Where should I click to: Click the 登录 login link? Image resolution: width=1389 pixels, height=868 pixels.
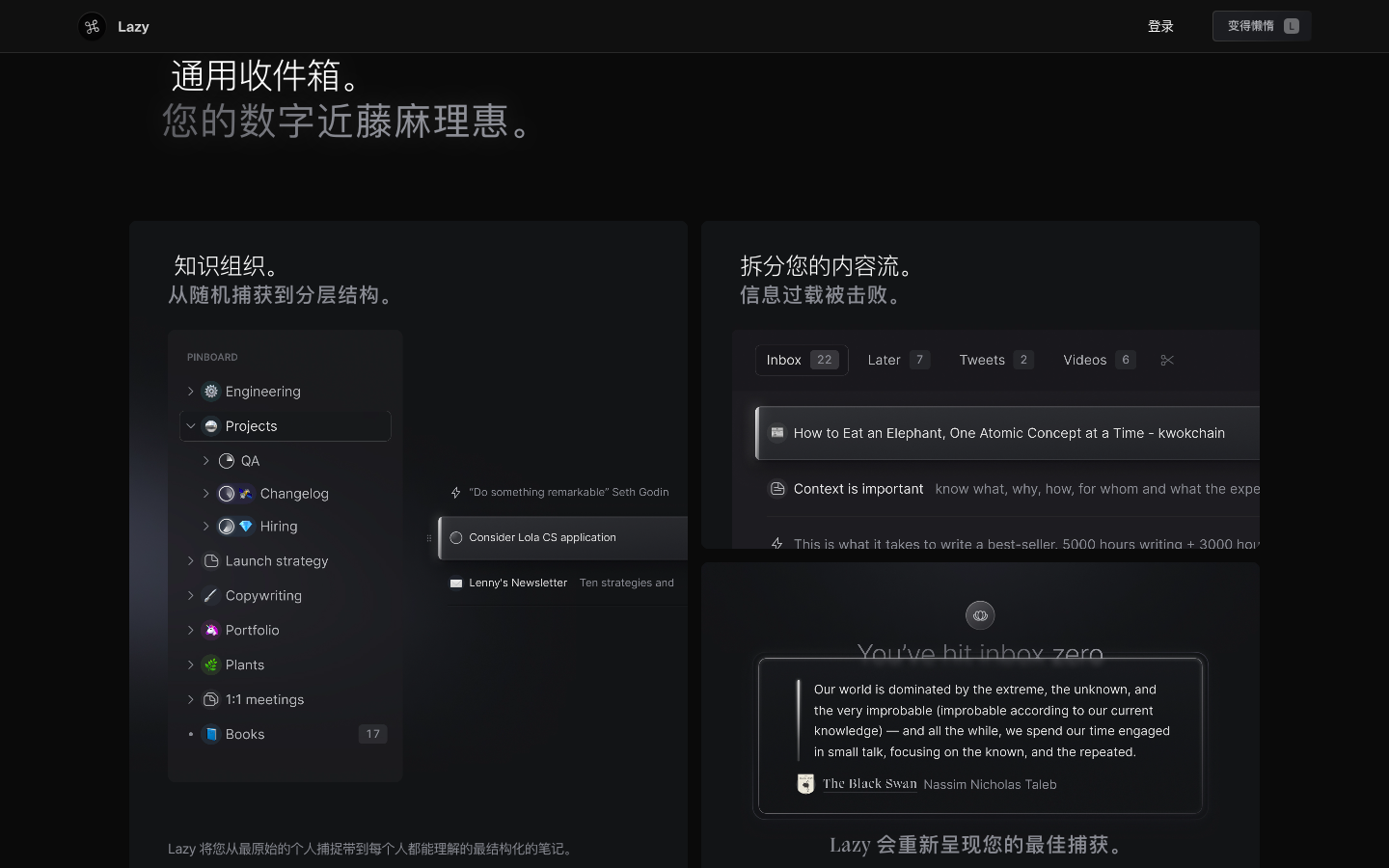tap(1160, 27)
